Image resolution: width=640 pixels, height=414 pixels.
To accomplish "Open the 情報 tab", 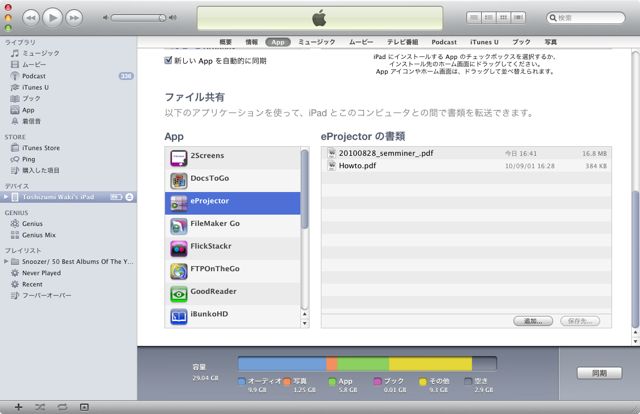I will tap(251, 42).
